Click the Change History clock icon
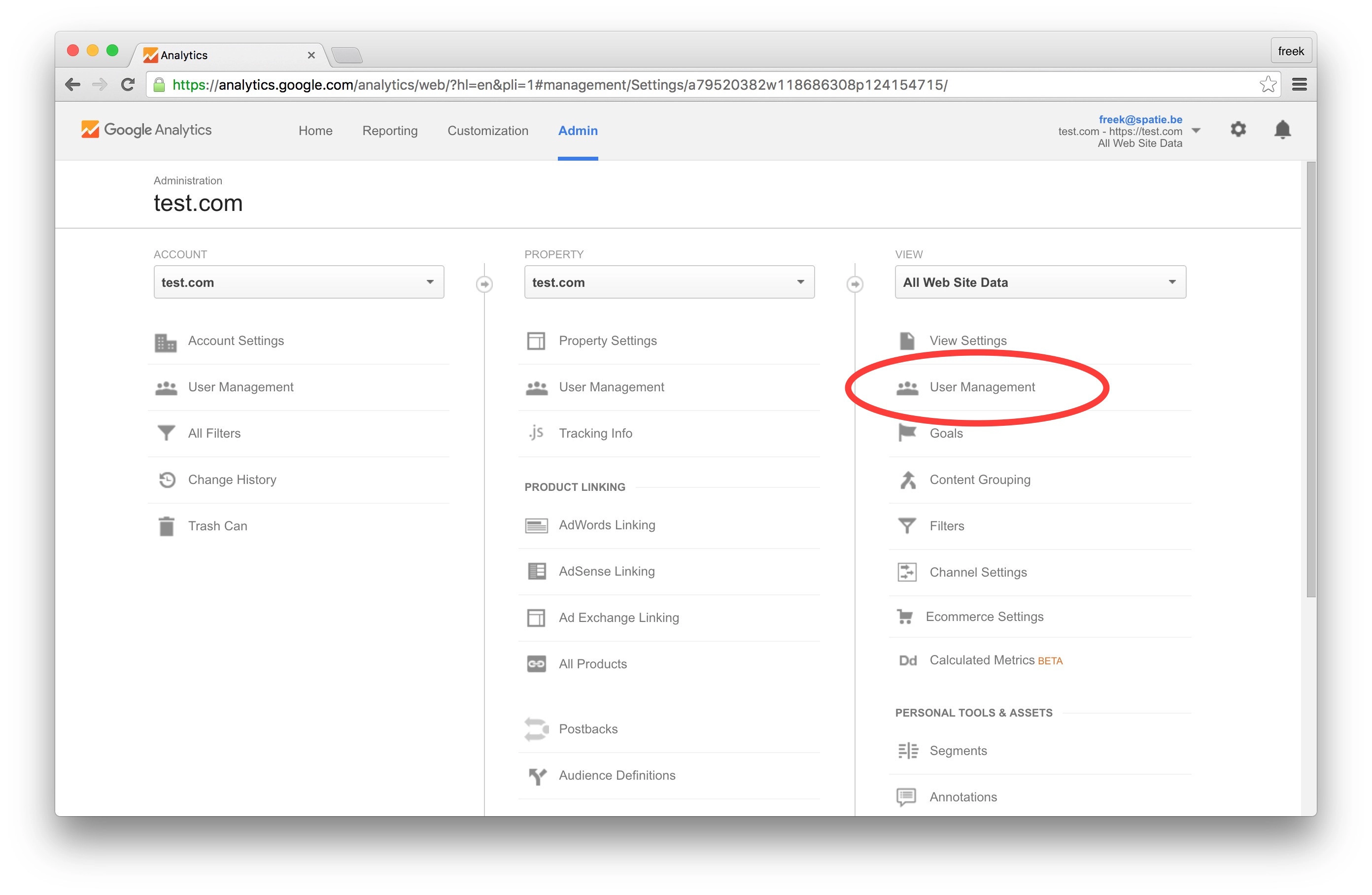1372x895 pixels. click(167, 480)
